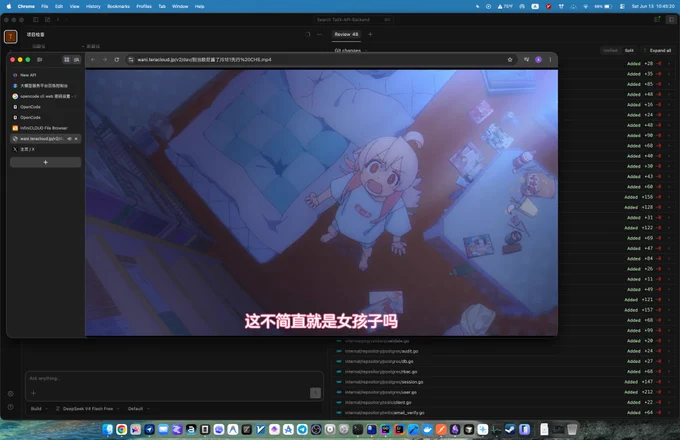The width and height of the screenshot is (680, 440).
Task: Open the X home tab
Action: [46, 149]
